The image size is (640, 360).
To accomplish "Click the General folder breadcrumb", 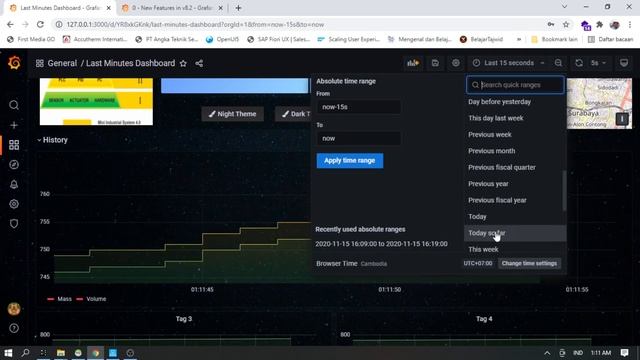I will [62, 63].
